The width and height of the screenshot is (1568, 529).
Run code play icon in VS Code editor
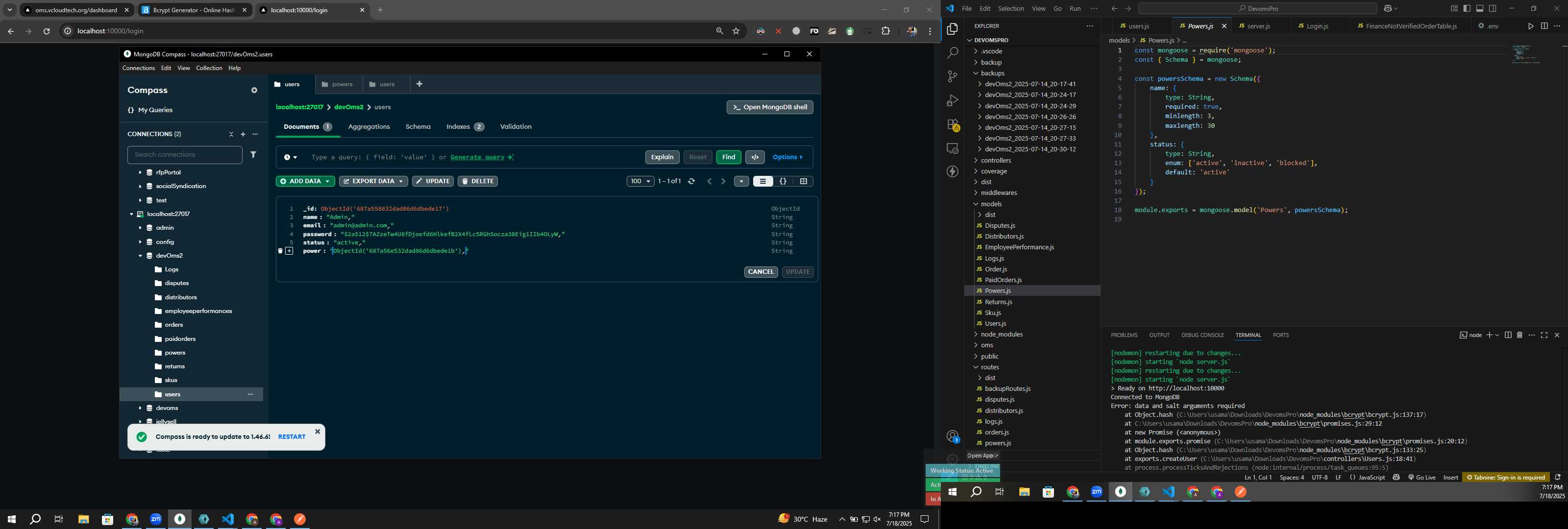point(1531,26)
